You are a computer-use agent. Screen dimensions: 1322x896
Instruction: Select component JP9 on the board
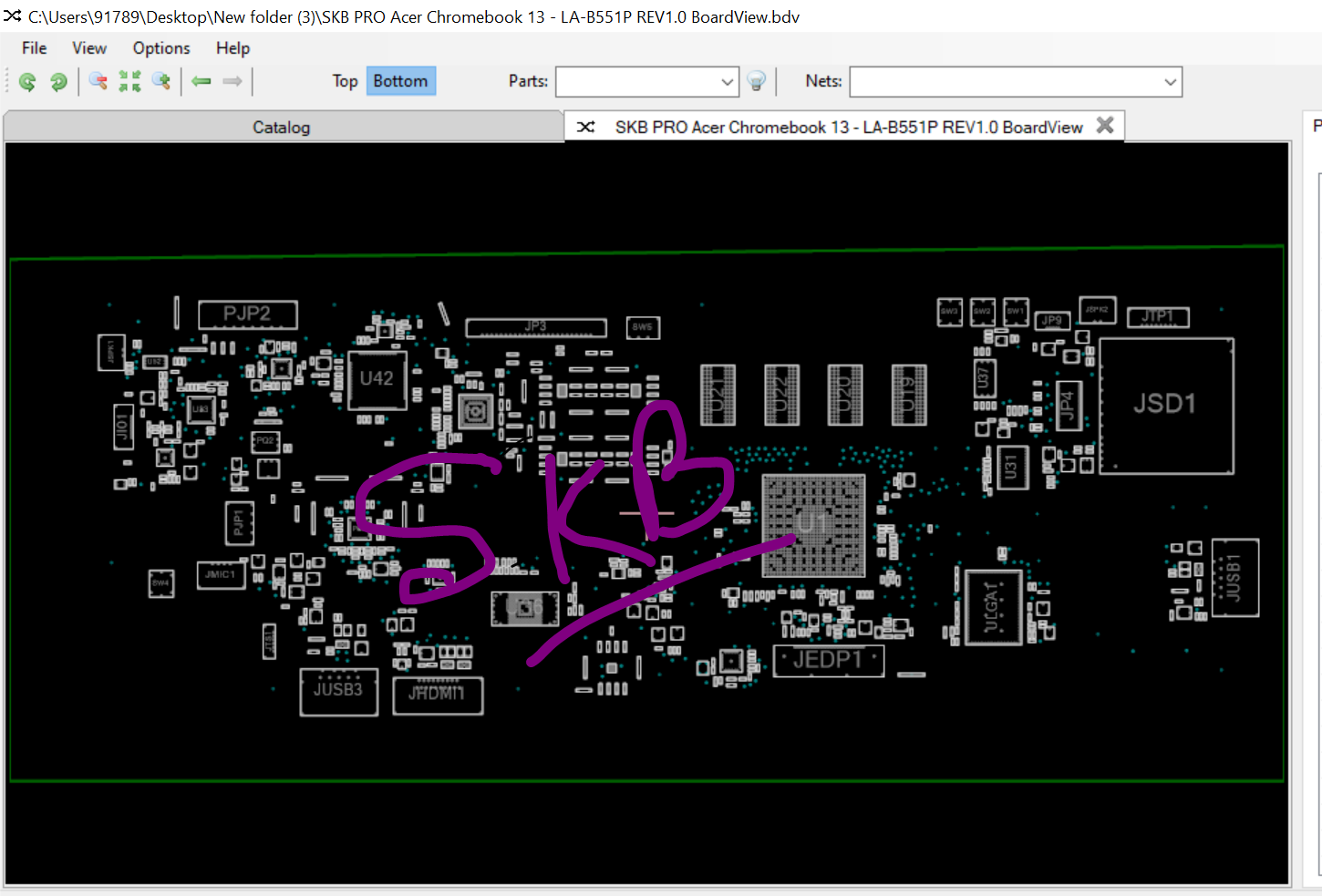tap(1052, 321)
